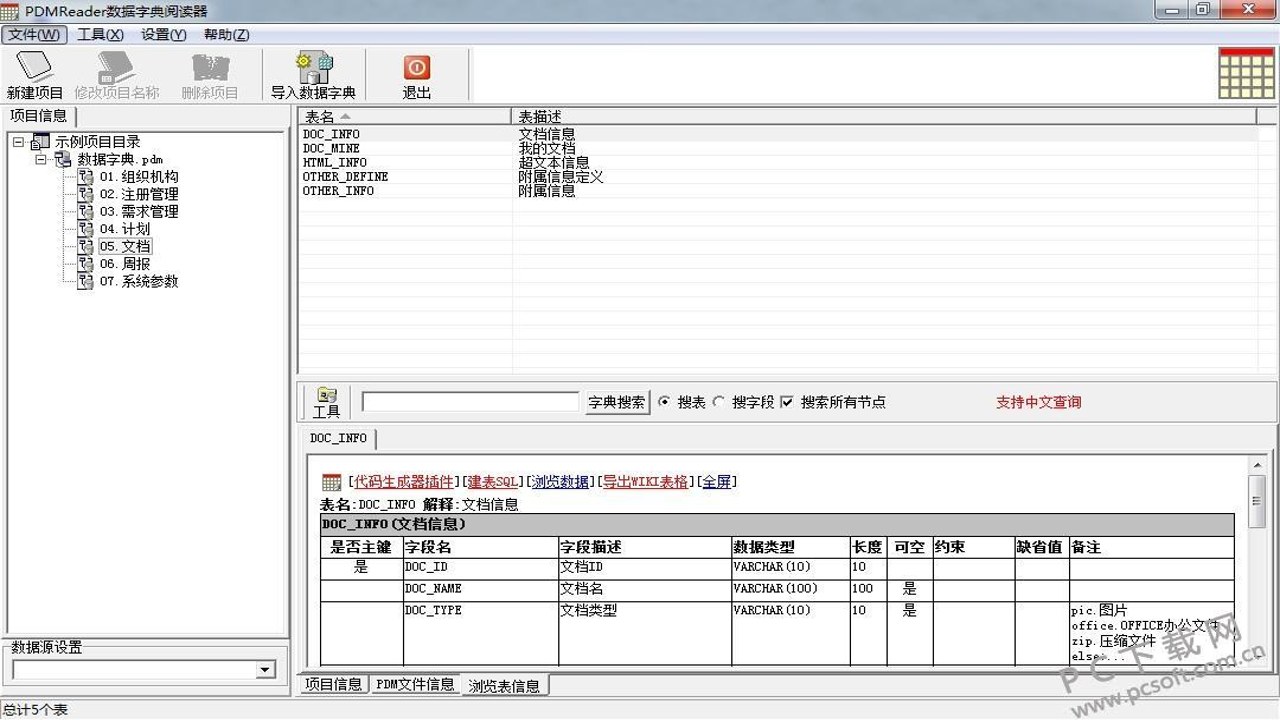Collapse the 数据字典.pdm tree node
The width and height of the screenshot is (1280, 720).
pos(41,159)
